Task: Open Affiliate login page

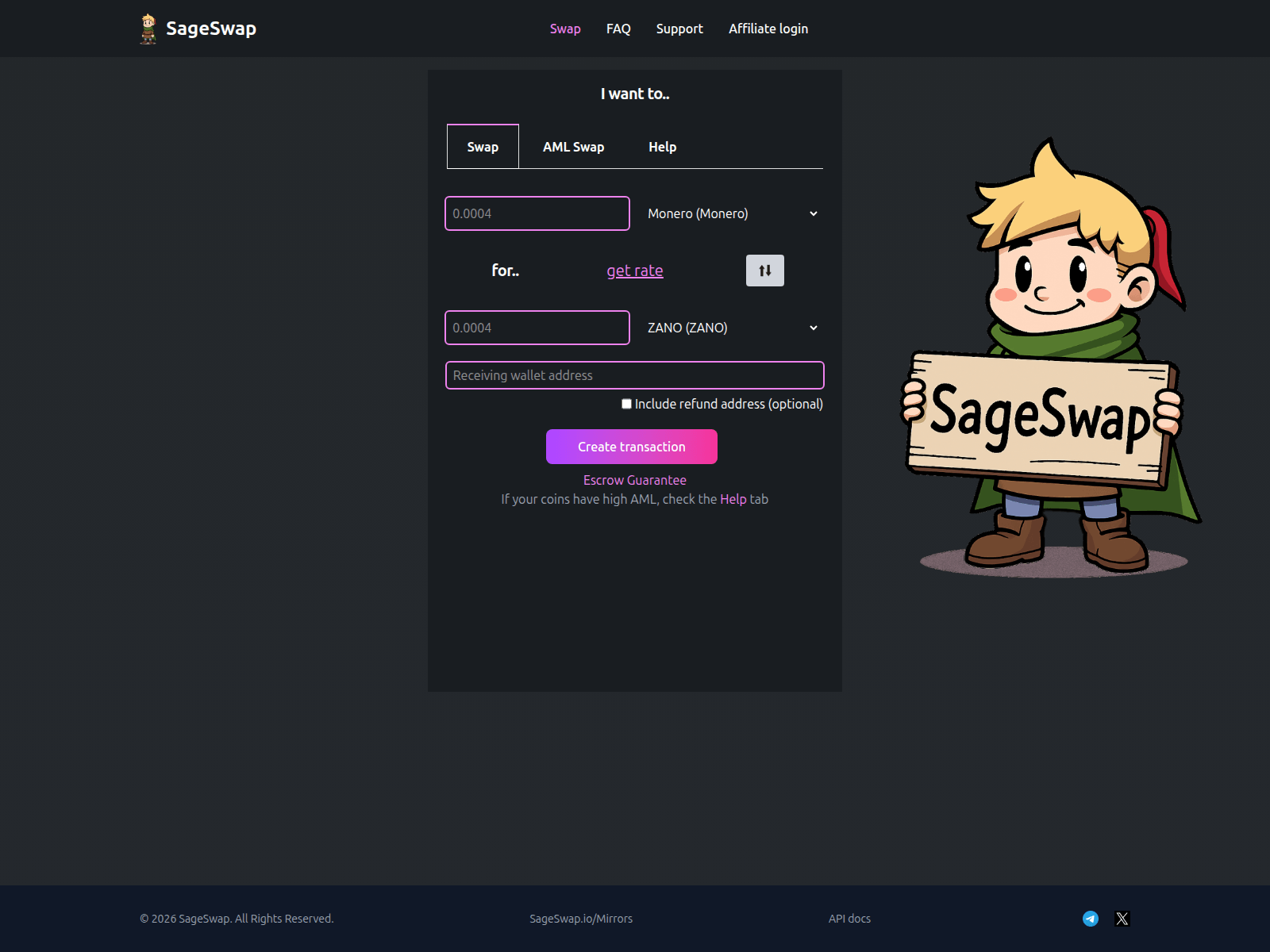Action: pos(768,29)
